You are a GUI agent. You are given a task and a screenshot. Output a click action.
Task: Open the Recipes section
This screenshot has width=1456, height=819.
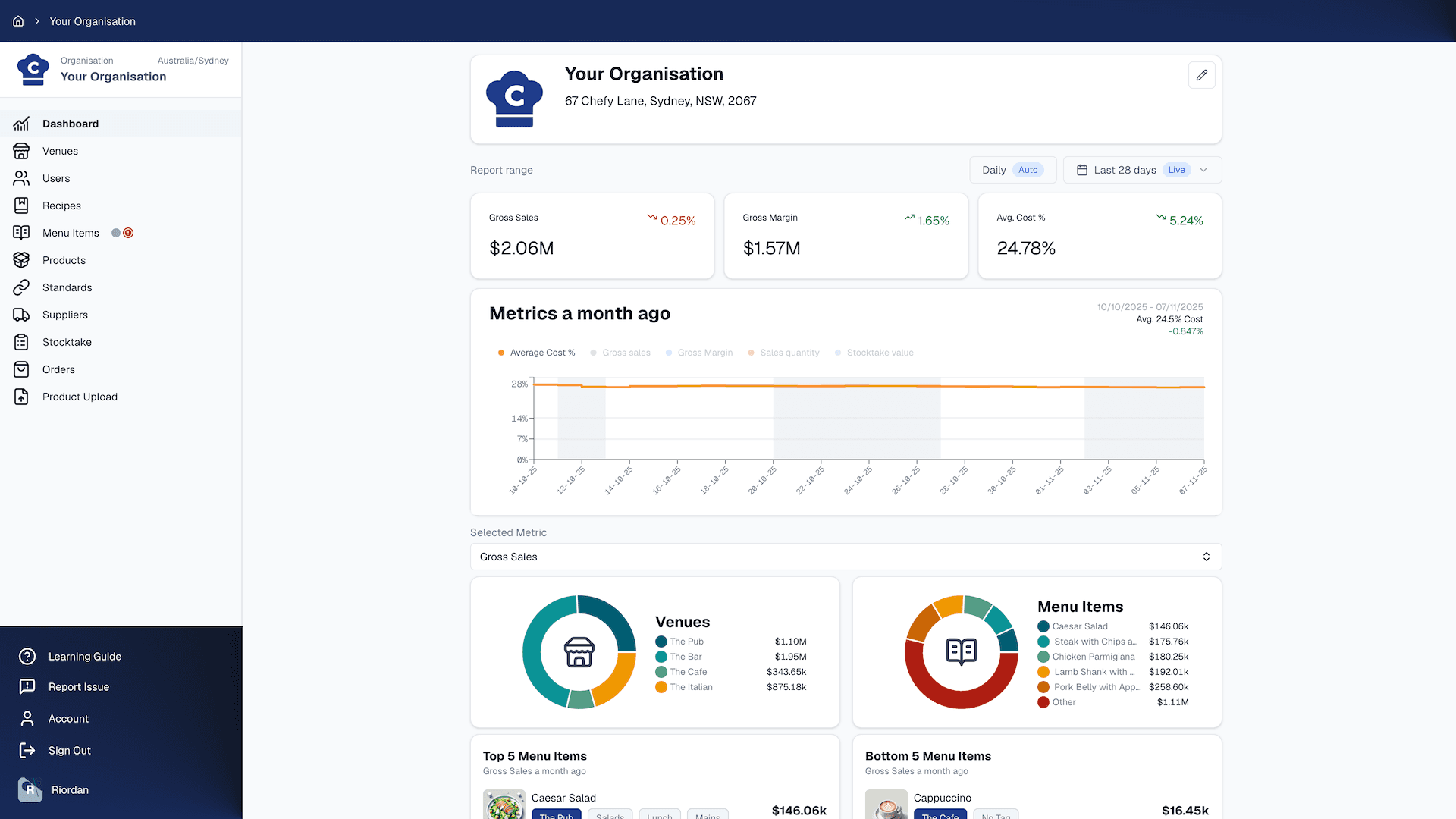22,206
